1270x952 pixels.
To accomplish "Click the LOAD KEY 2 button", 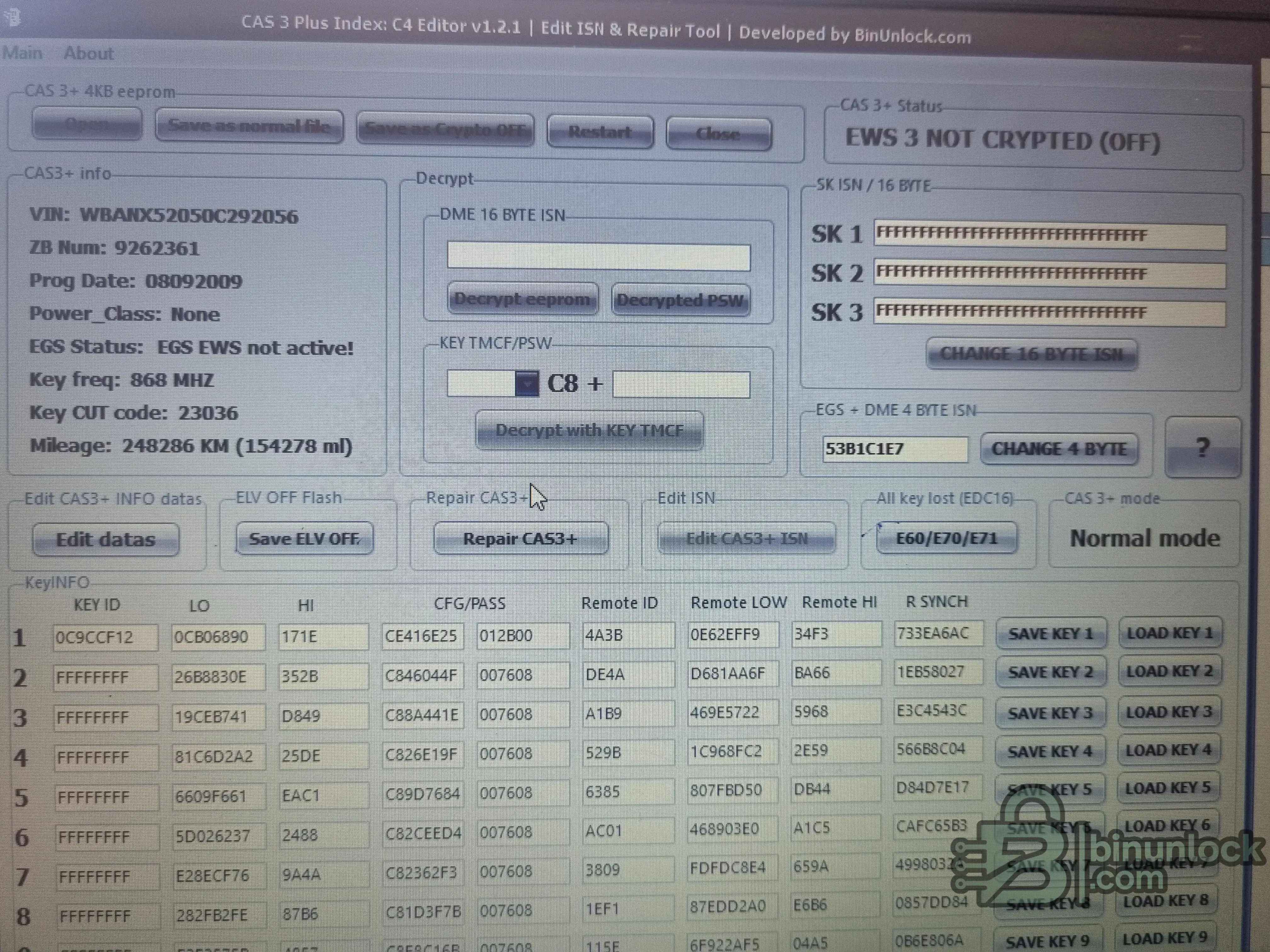I will click(x=1170, y=671).
